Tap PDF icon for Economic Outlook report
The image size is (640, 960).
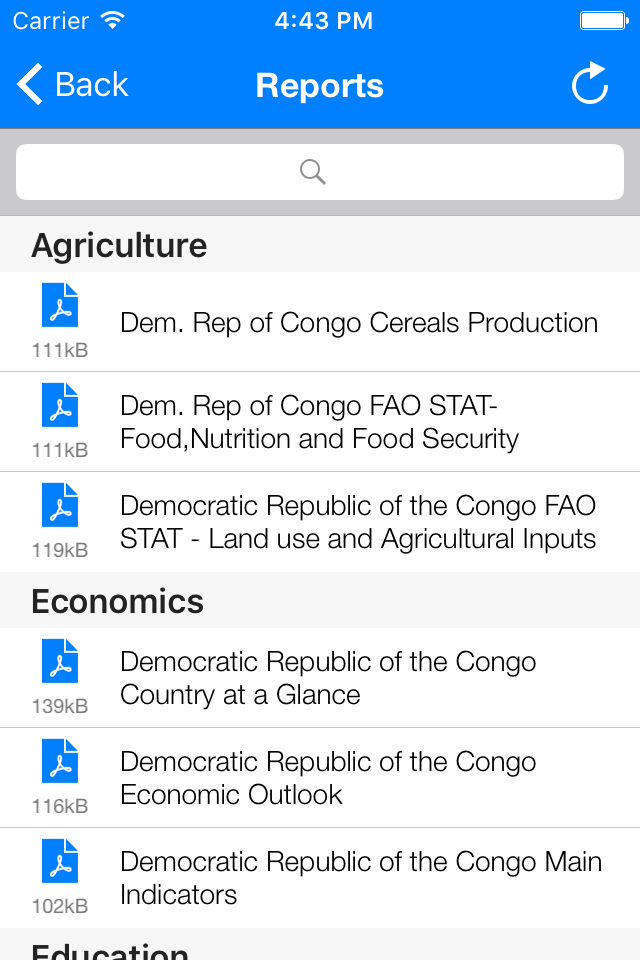point(60,762)
